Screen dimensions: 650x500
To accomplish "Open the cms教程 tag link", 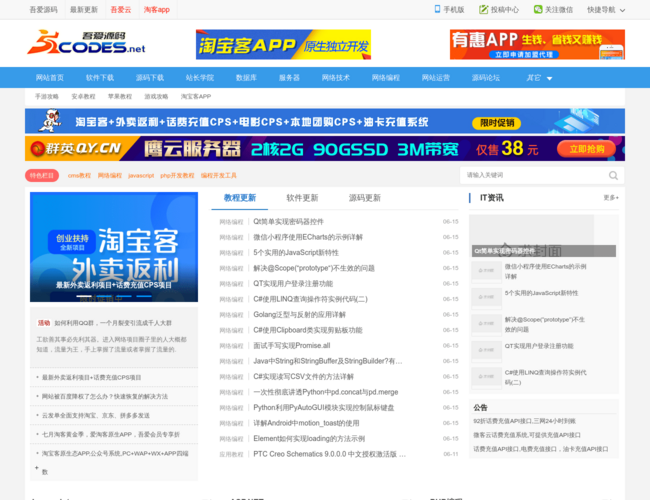I will [79, 175].
